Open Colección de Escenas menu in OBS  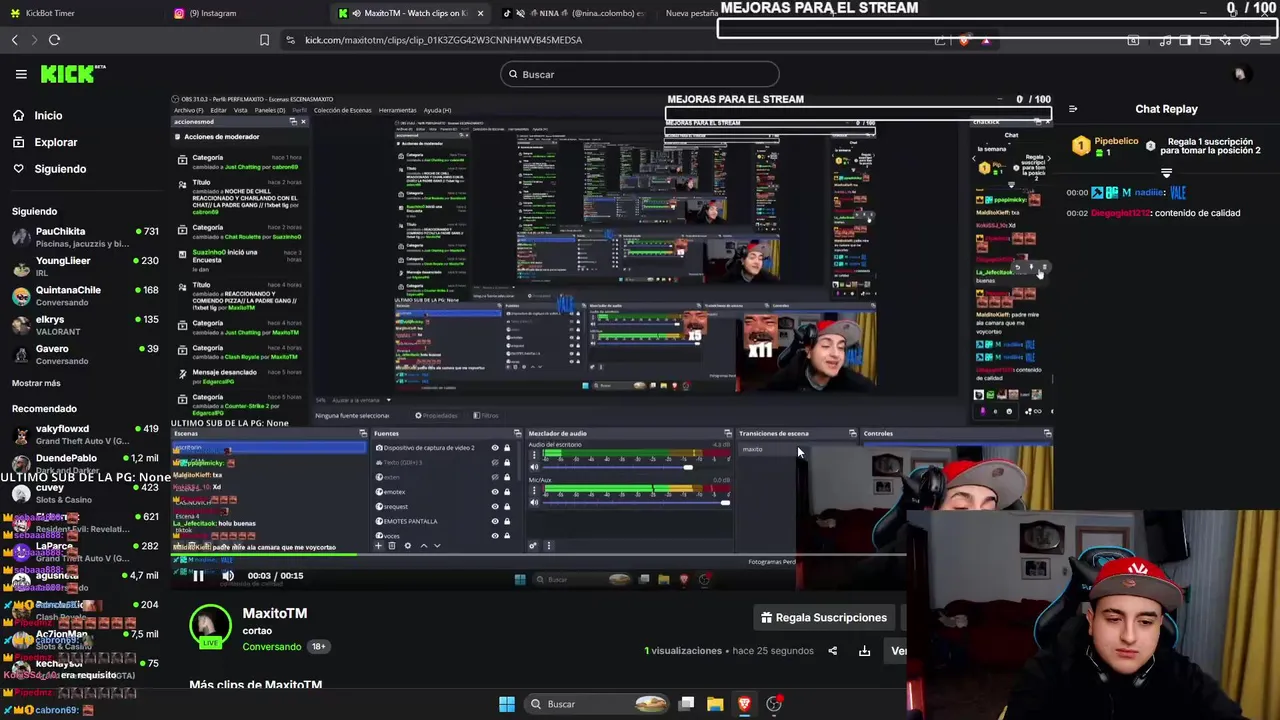click(342, 110)
